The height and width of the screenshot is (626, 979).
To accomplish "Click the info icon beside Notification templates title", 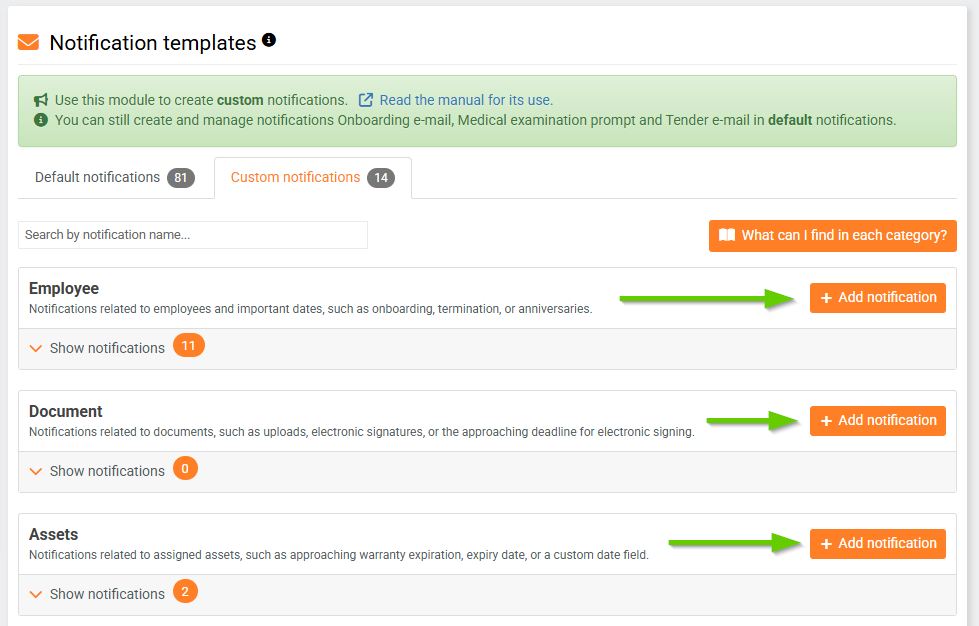I will click(269, 41).
